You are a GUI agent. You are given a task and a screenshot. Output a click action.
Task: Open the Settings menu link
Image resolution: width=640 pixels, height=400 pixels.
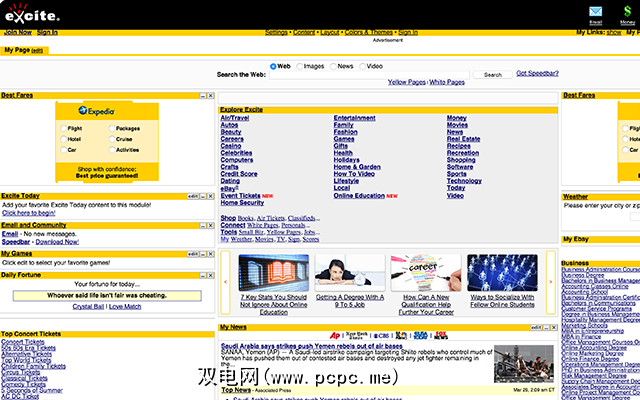tap(276, 33)
